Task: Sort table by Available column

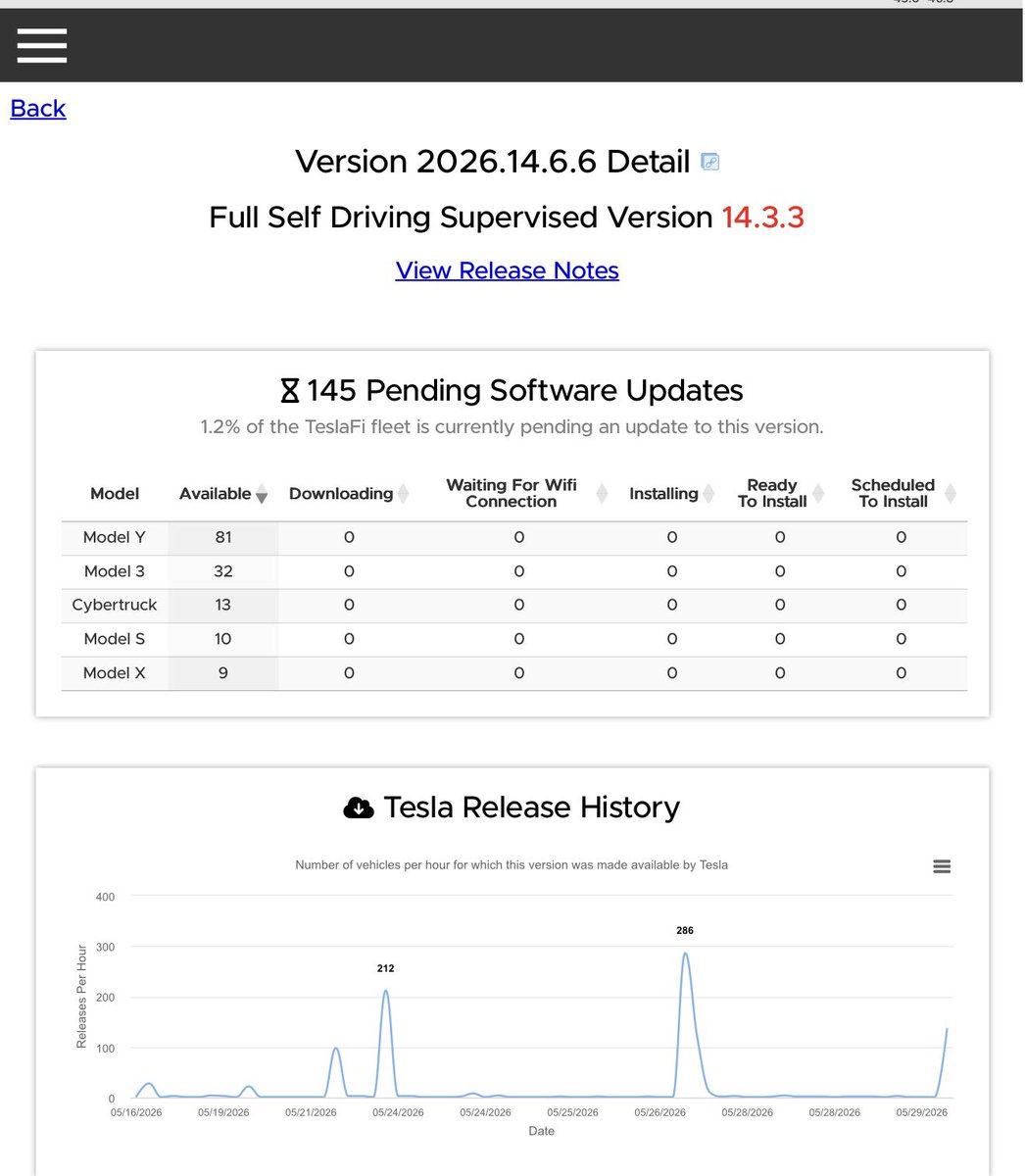Action: (222, 494)
